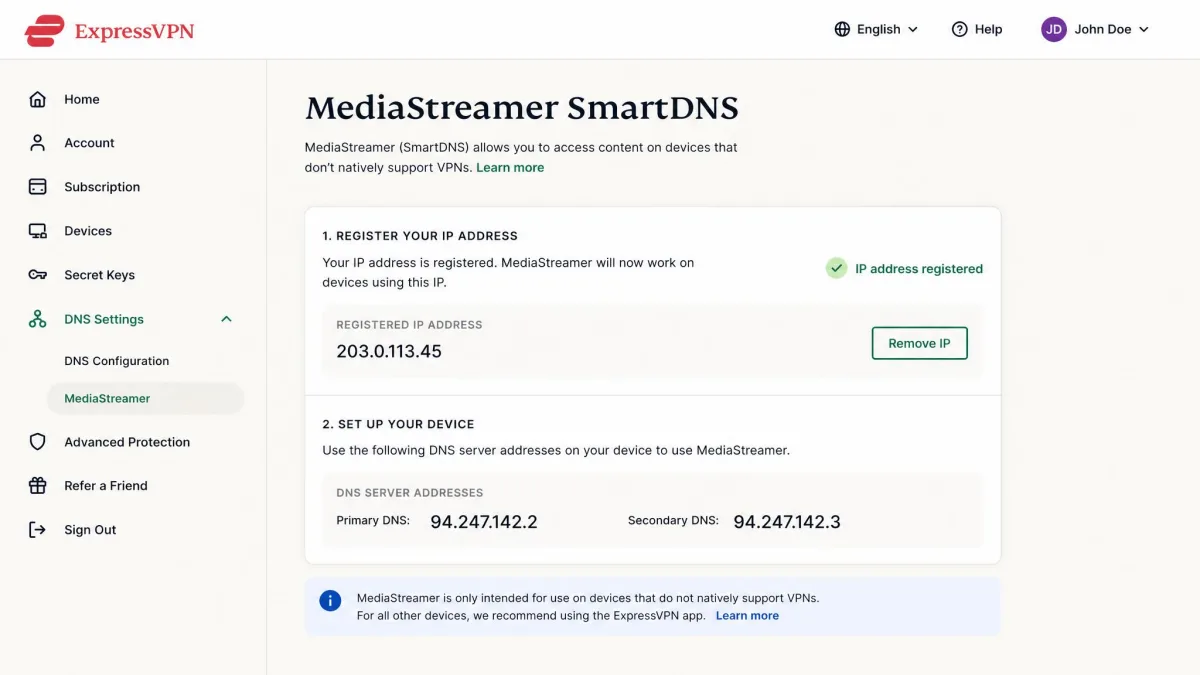Viewport: 1200px width, 675px height.
Task: Click the '2. SET UP YOUR DEVICE' heading
Action: point(398,424)
